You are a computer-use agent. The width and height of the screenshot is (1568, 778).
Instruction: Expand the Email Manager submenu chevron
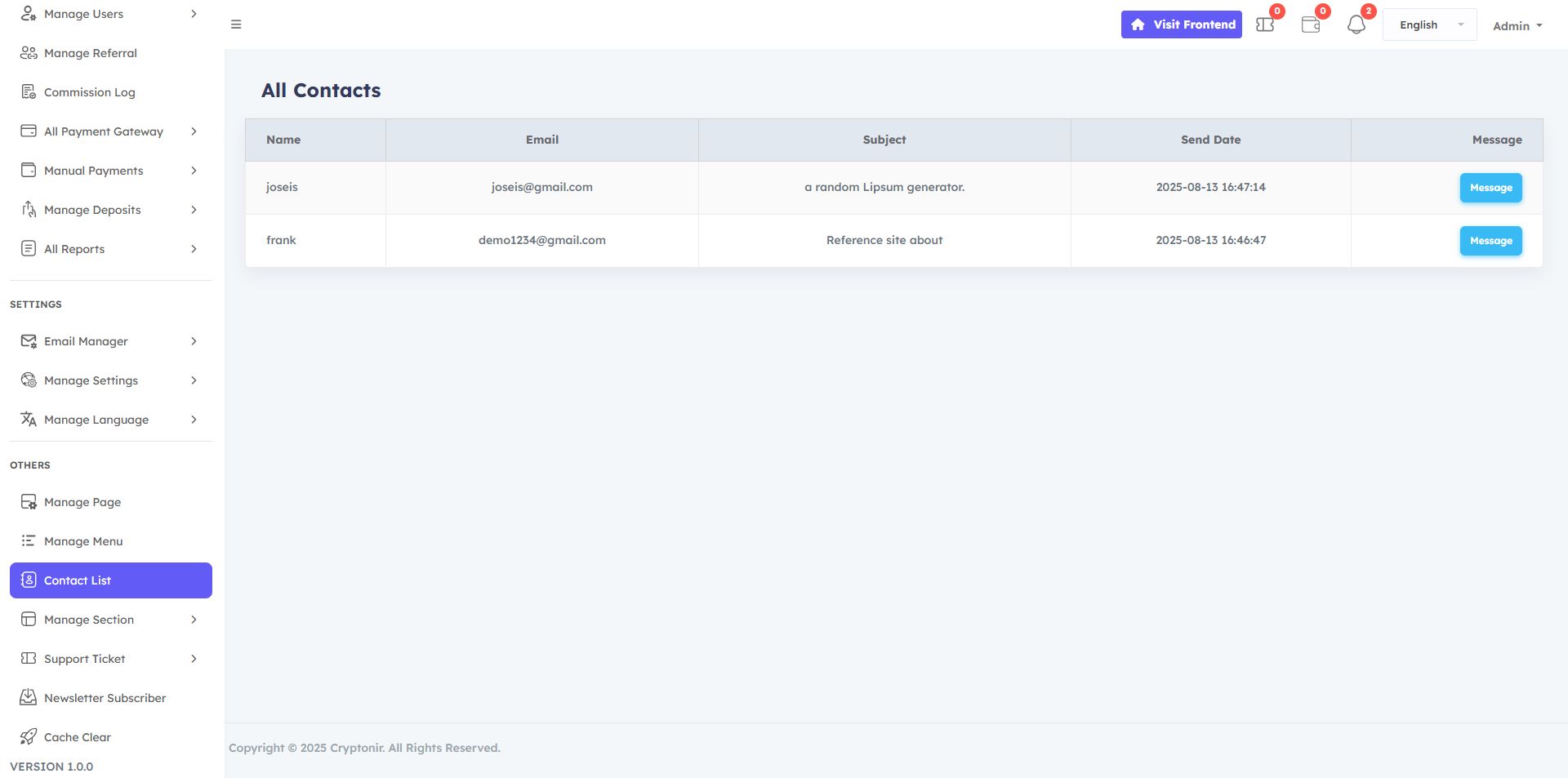tap(194, 341)
